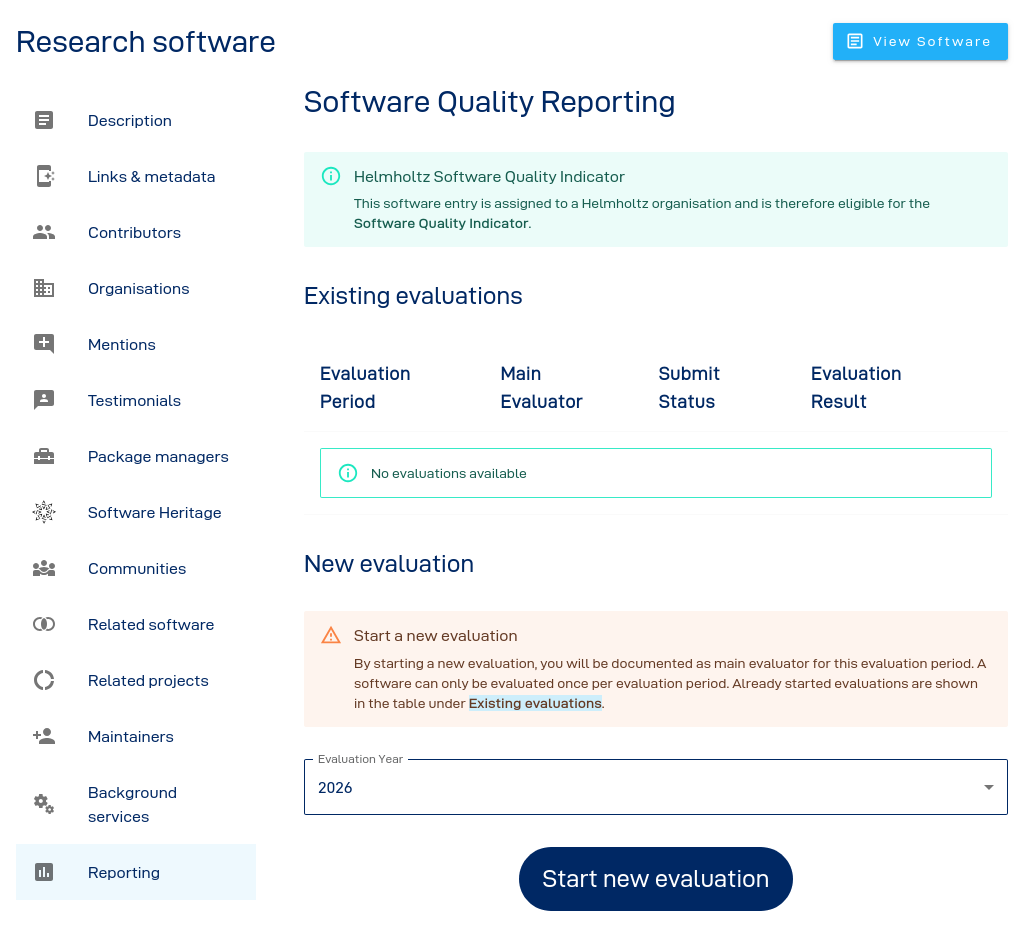Select the active Reporting menu item
The width and height of the screenshot is (1024, 940).
(x=136, y=872)
